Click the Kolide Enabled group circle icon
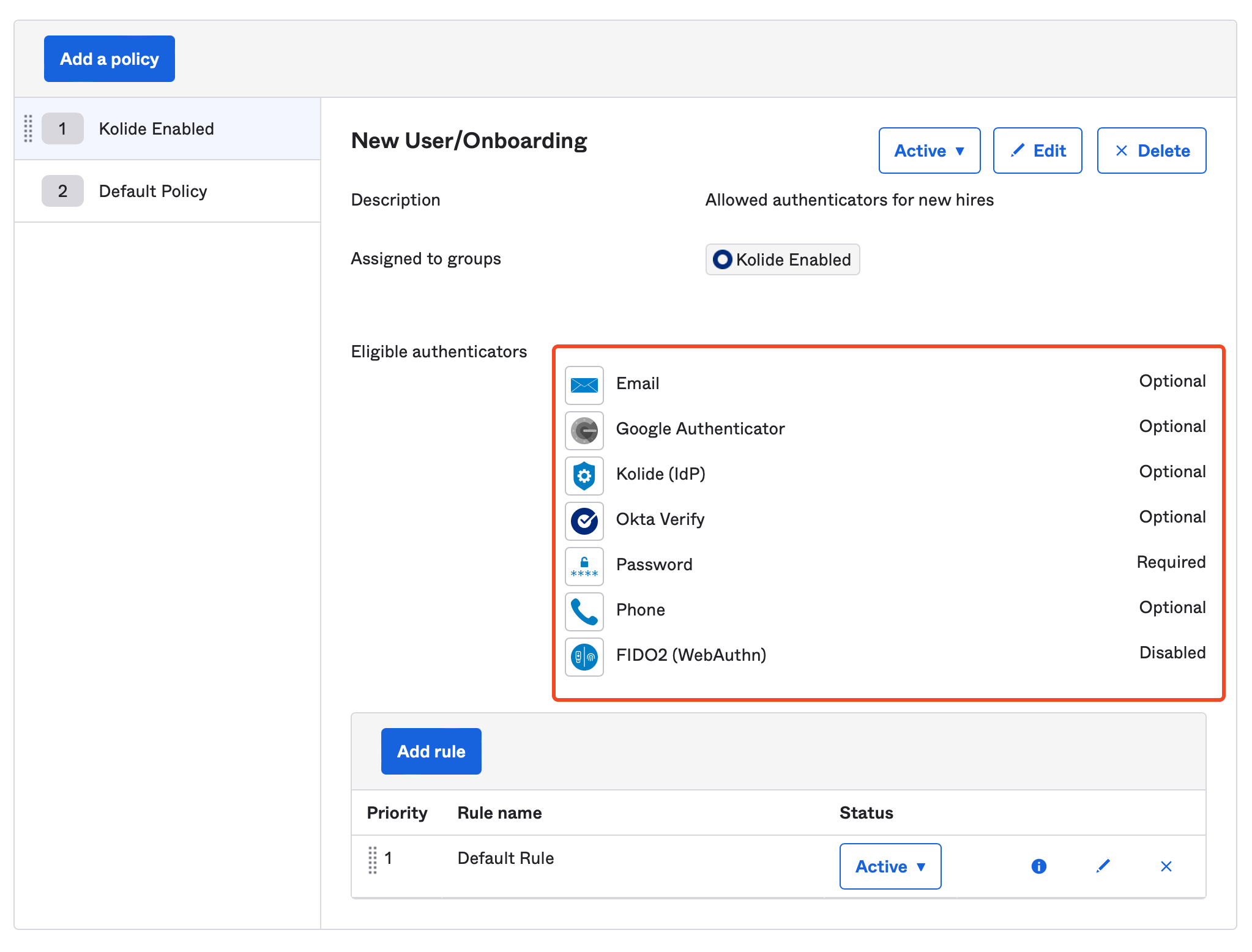This screenshot has width=1252, height=952. coord(723,259)
